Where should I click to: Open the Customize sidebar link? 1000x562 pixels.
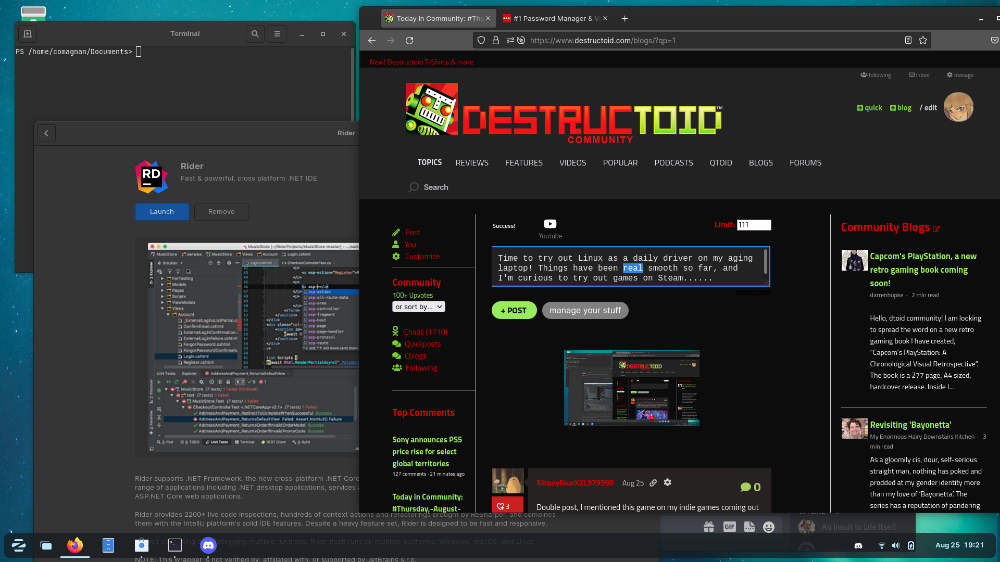pyautogui.click(x=422, y=256)
